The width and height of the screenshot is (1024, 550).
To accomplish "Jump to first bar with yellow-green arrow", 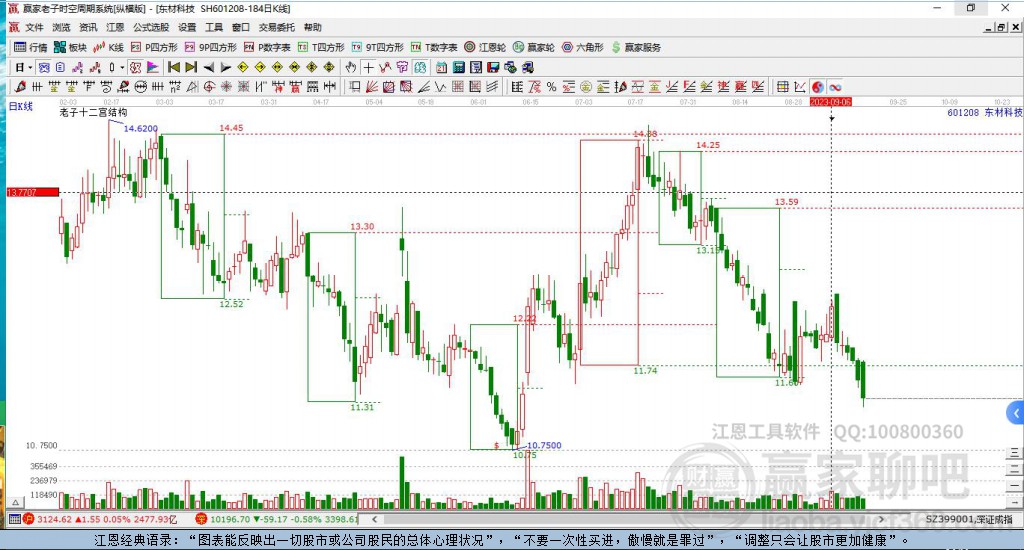I will click(x=174, y=67).
